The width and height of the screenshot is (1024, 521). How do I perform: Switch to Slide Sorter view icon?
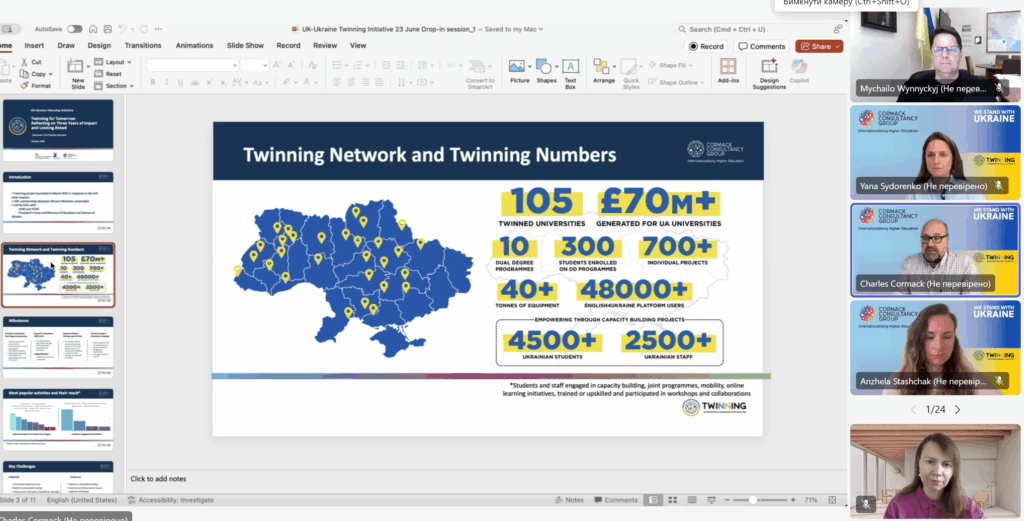(671, 500)
